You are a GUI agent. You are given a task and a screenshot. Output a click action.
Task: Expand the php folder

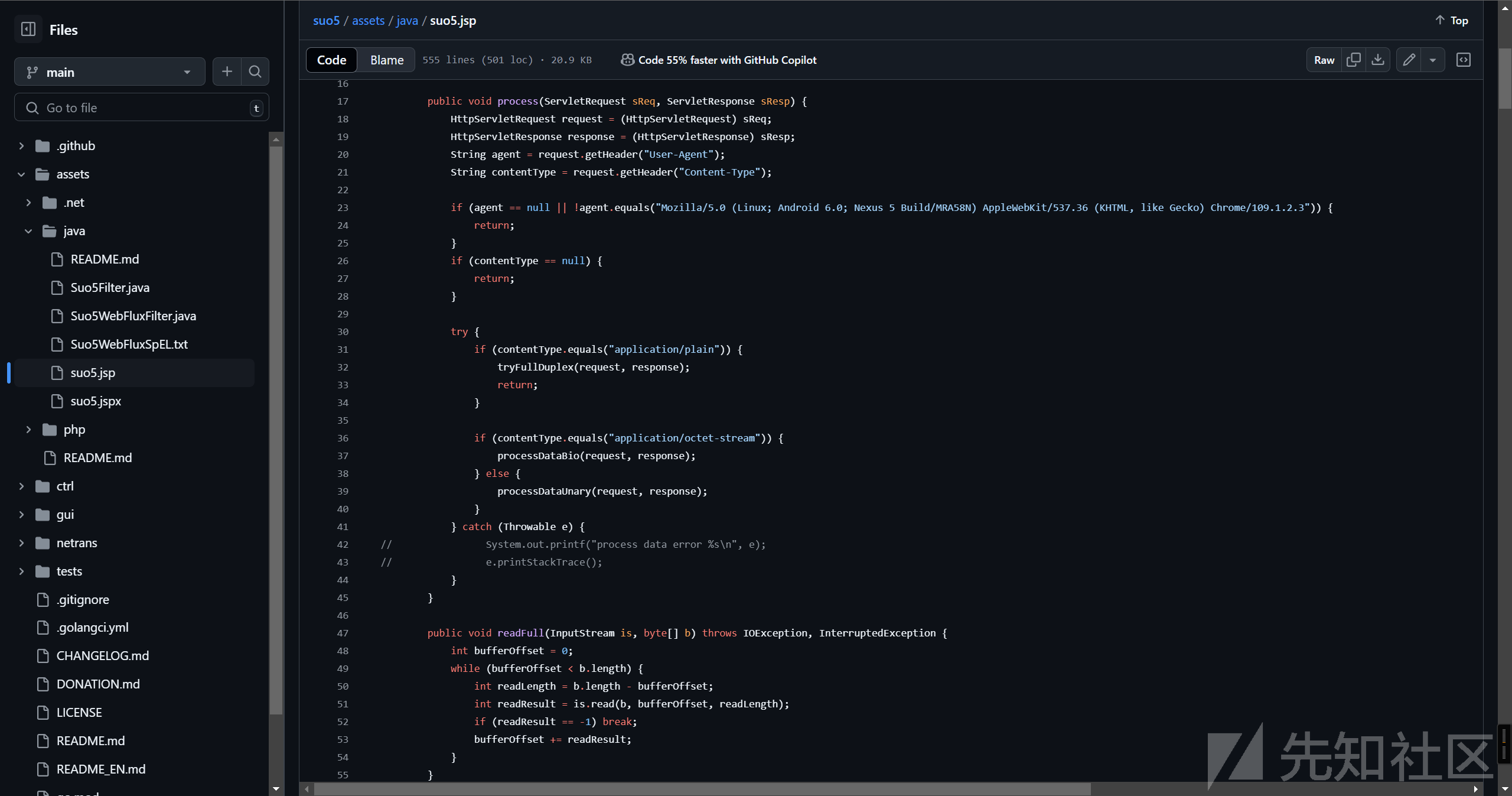[x=28, y=430]
